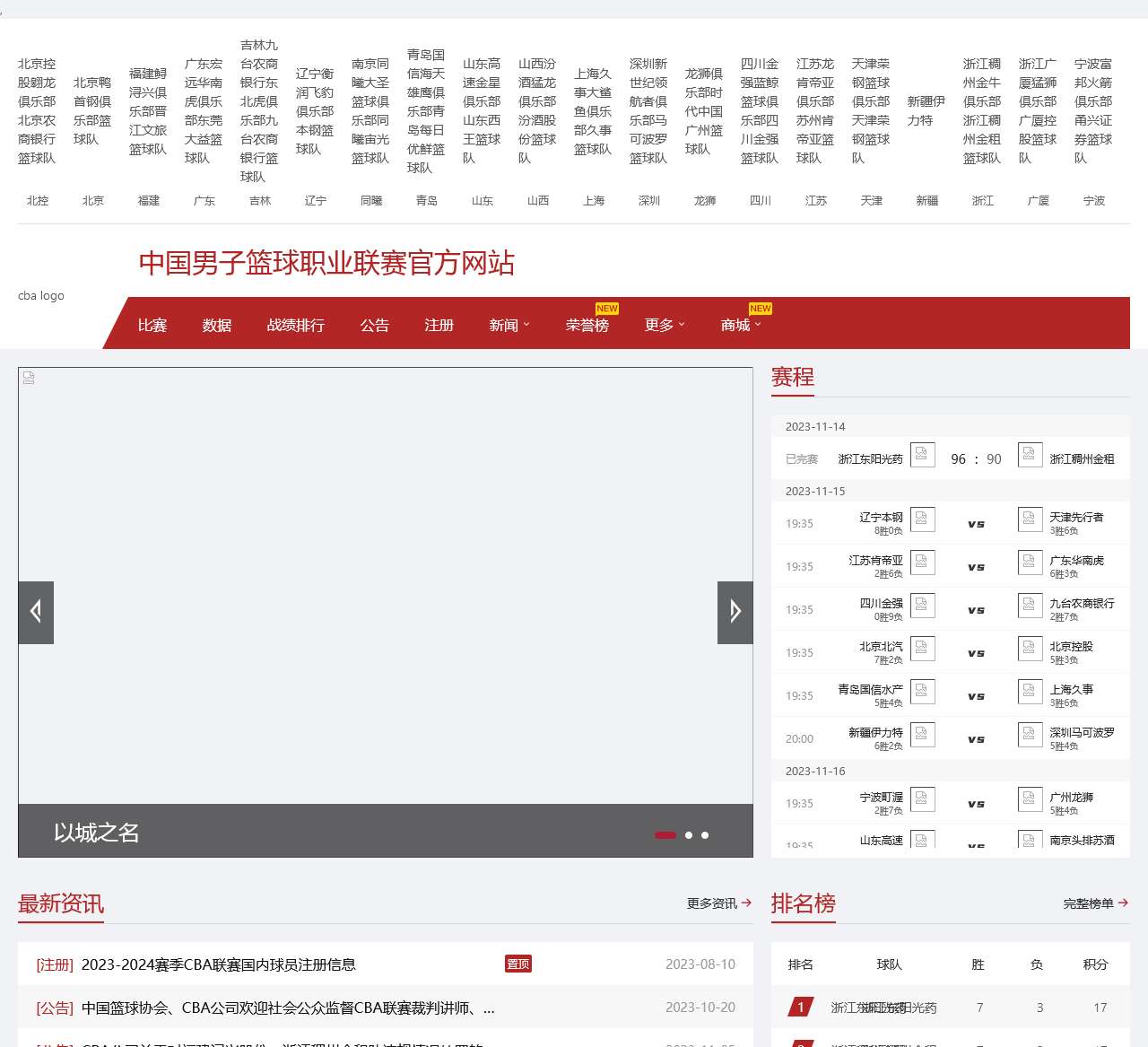Open 完整榜单 full rankings link
Viewport: 1148px width, 1047px height.
tap(1095, 903)
